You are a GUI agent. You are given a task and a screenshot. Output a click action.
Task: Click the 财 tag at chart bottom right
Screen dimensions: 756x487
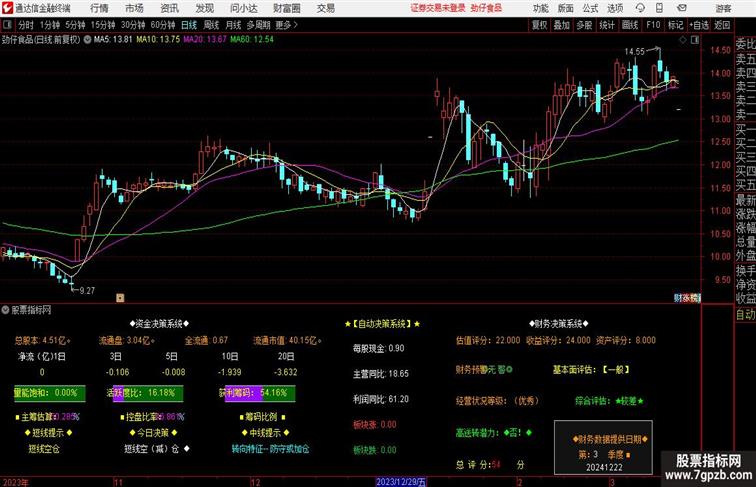678,298
